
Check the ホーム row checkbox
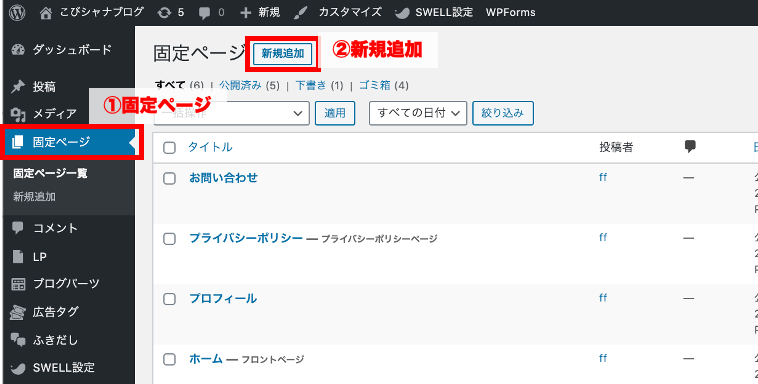pyautogui.click(x=169, y=359)
